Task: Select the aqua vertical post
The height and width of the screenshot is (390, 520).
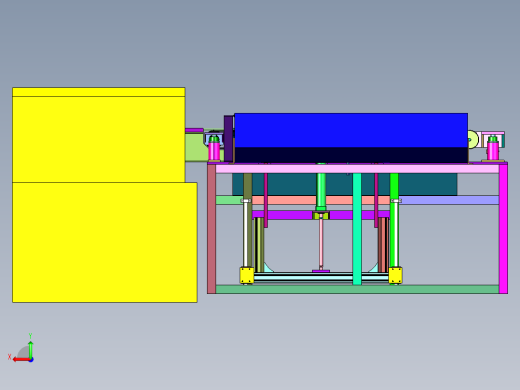Action: [357, 229]
